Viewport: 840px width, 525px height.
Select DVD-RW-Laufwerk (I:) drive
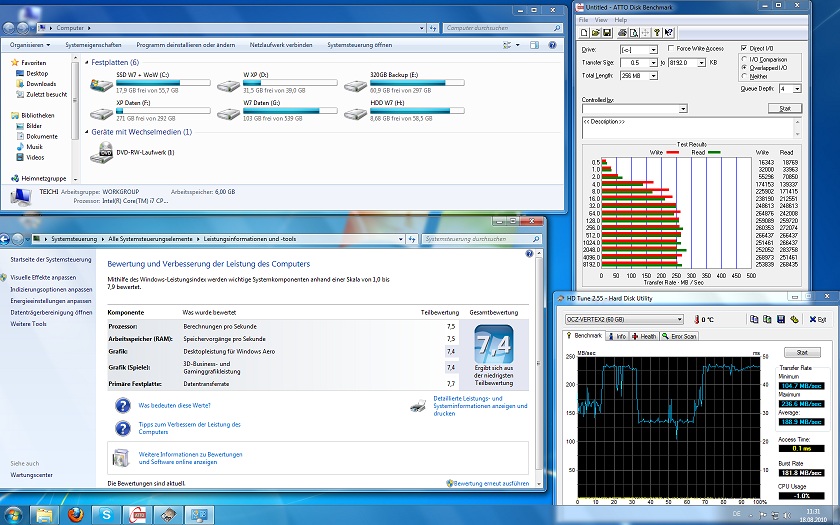click(x=133, y=153)
